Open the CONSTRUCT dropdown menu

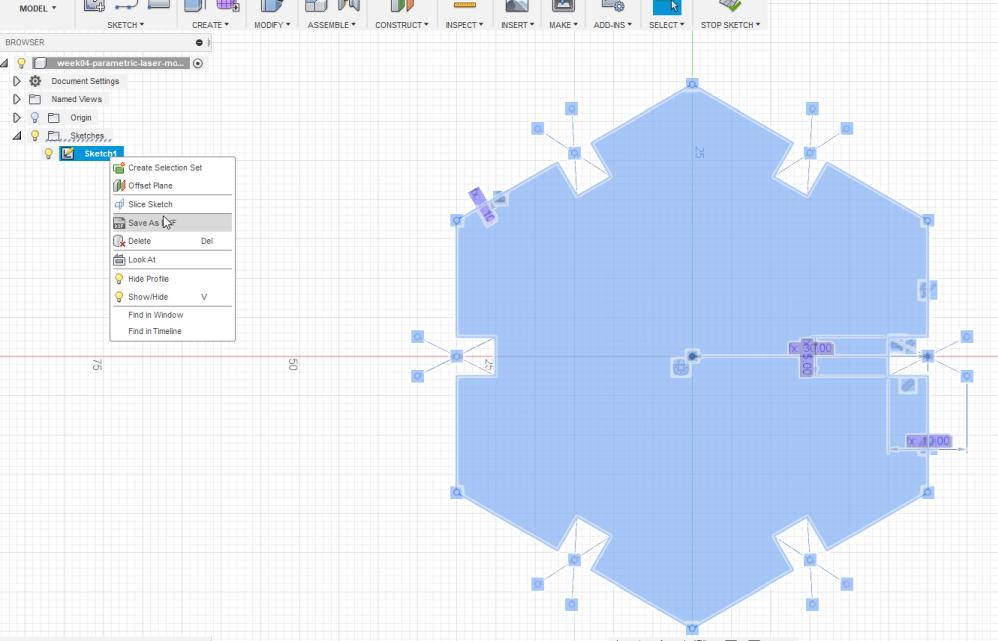coord(402,25)
